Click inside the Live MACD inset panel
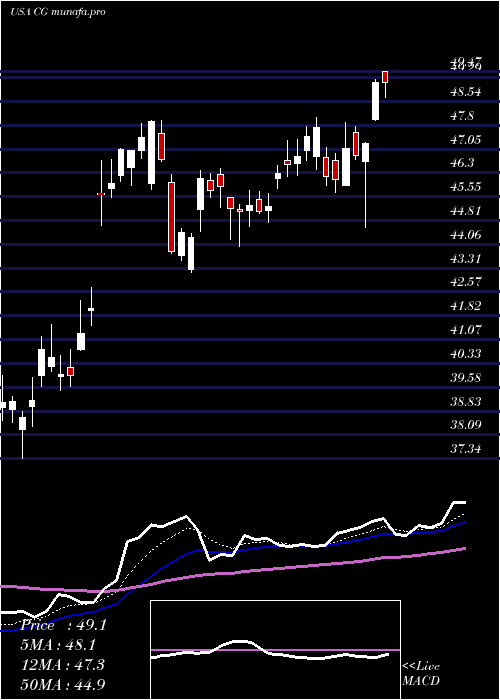The width and height of the screenshot is (500, 700). click(275, 650)
